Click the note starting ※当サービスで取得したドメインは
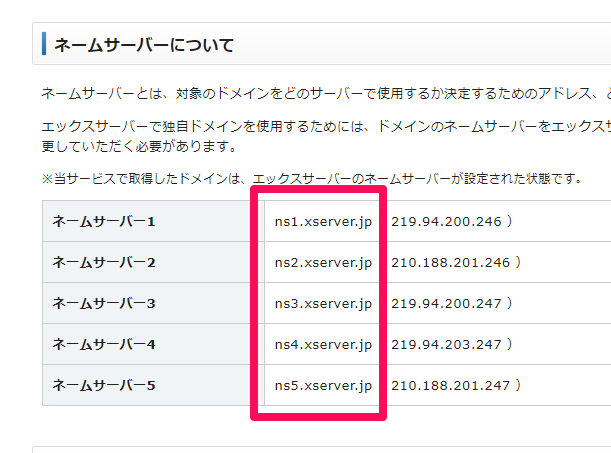 point(312,178)
